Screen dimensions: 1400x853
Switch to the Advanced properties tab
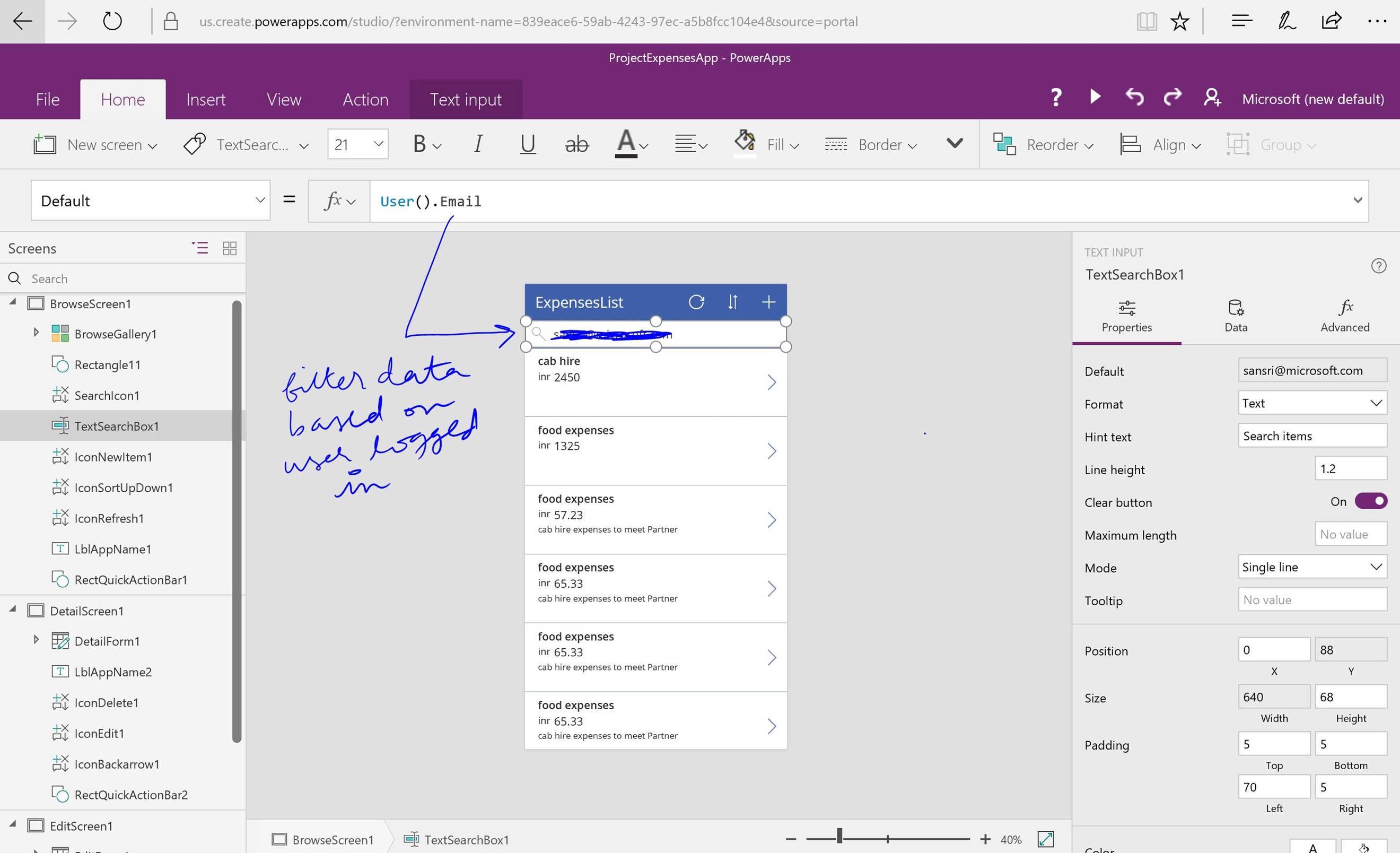tap(1344, 316)
